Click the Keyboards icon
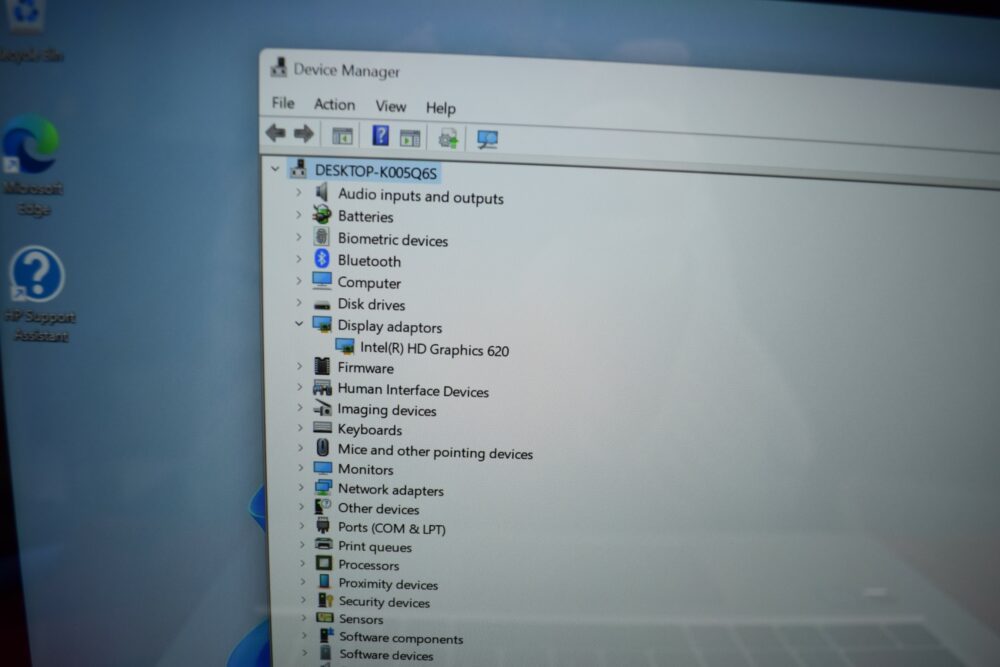 322,427
